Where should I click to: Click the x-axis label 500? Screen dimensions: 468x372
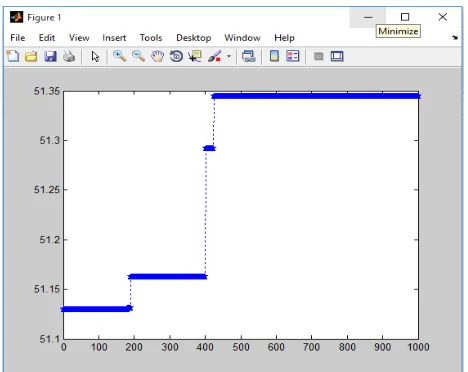pyautogui.click(x=241, y=347)
